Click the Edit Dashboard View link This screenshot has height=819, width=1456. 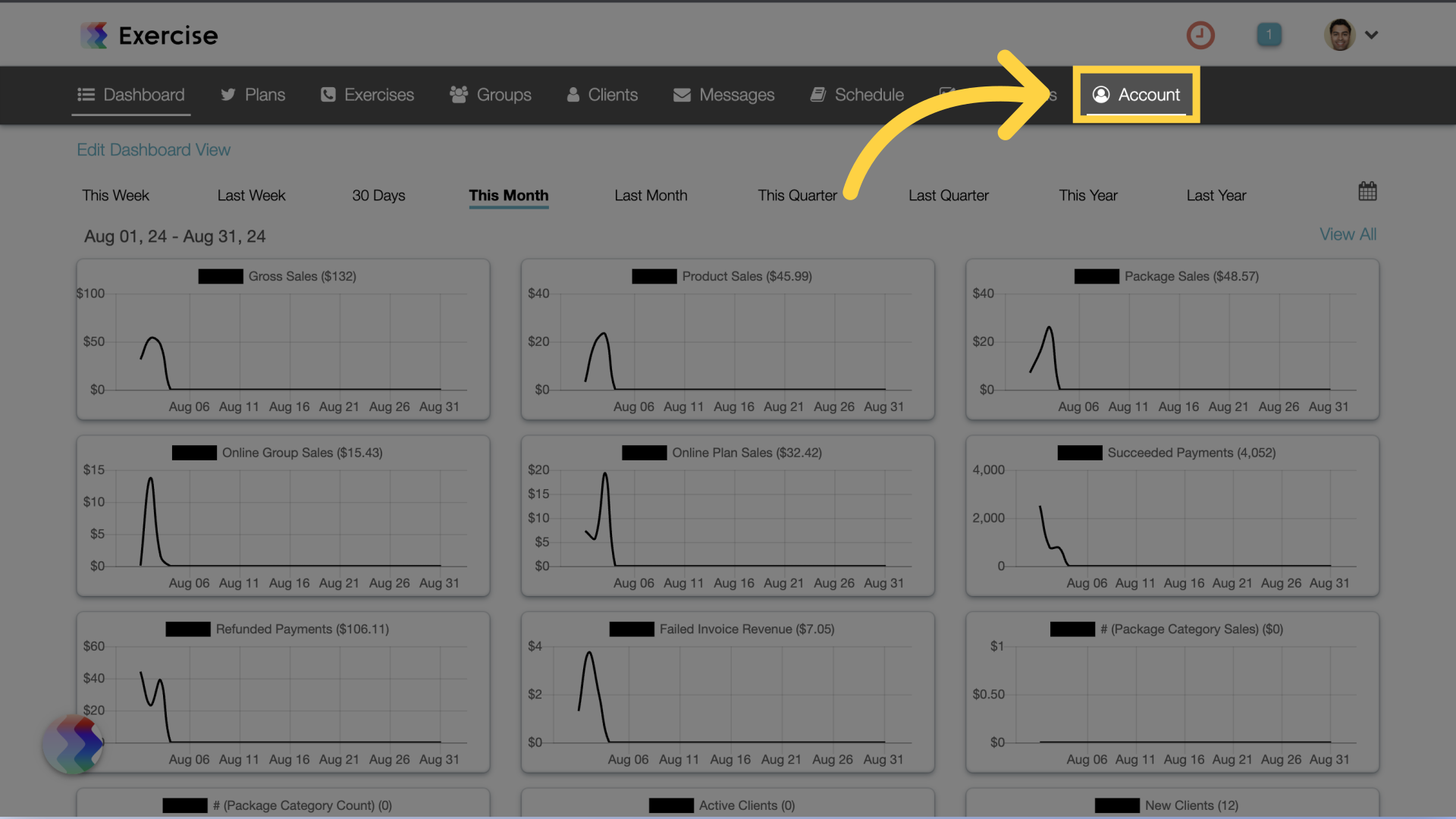[154, 150]
